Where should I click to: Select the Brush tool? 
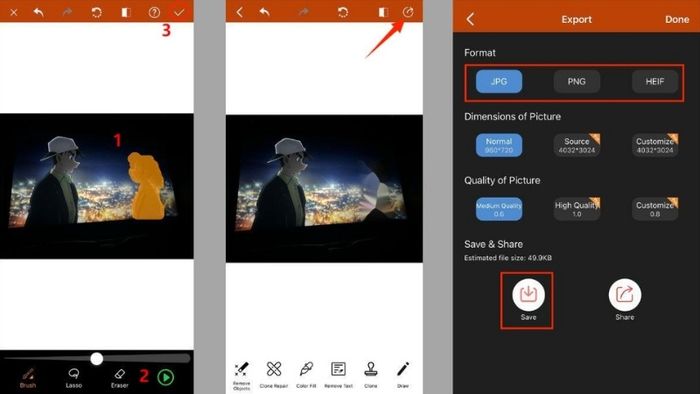point(28,377)
